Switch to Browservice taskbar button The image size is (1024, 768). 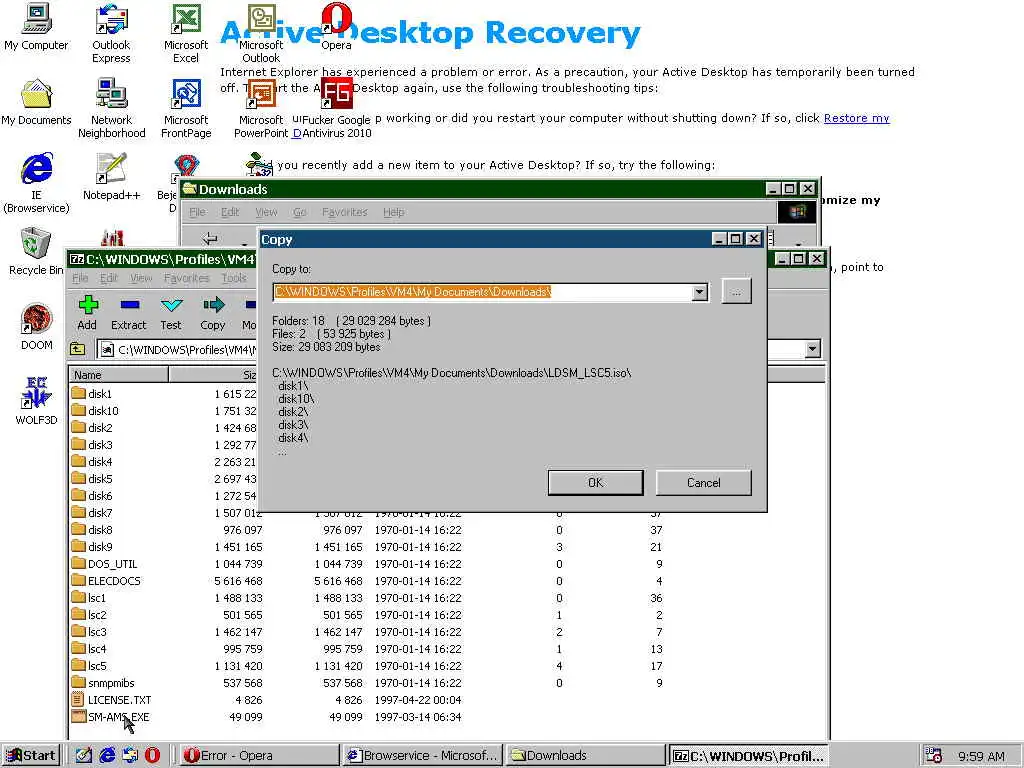423,756
